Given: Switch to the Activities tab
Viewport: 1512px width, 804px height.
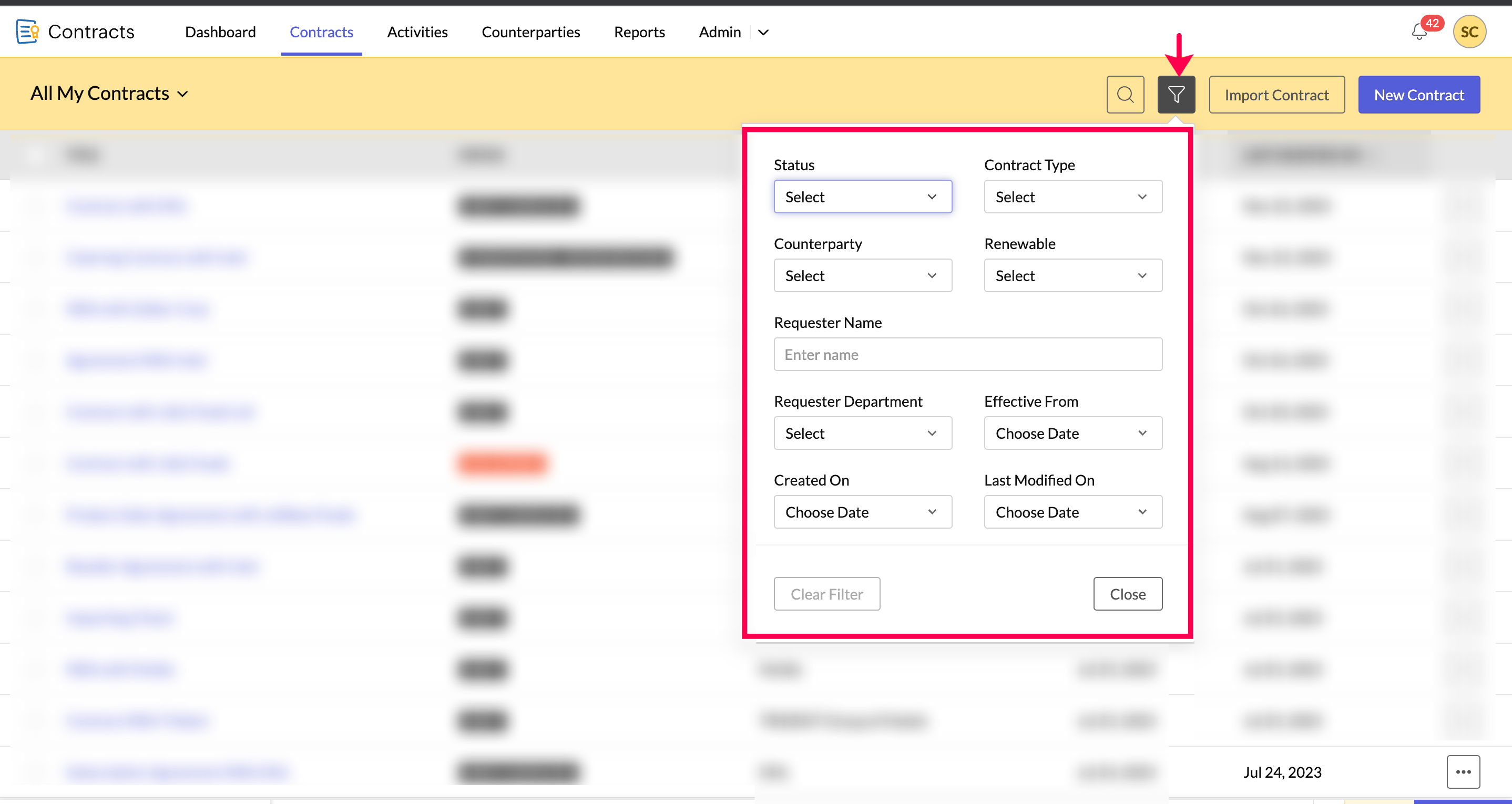Looking at the screenshot, I should (417, 32).
